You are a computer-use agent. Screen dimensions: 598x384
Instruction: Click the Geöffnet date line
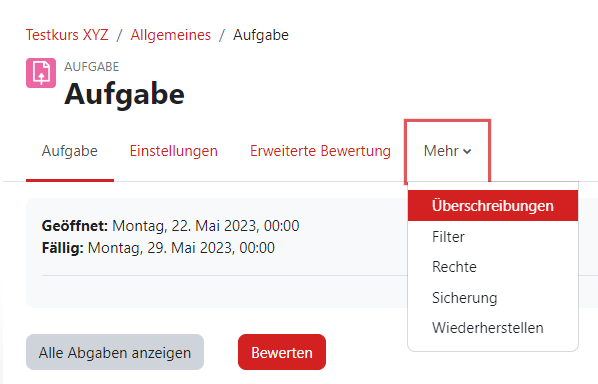[x=170, y=226]
